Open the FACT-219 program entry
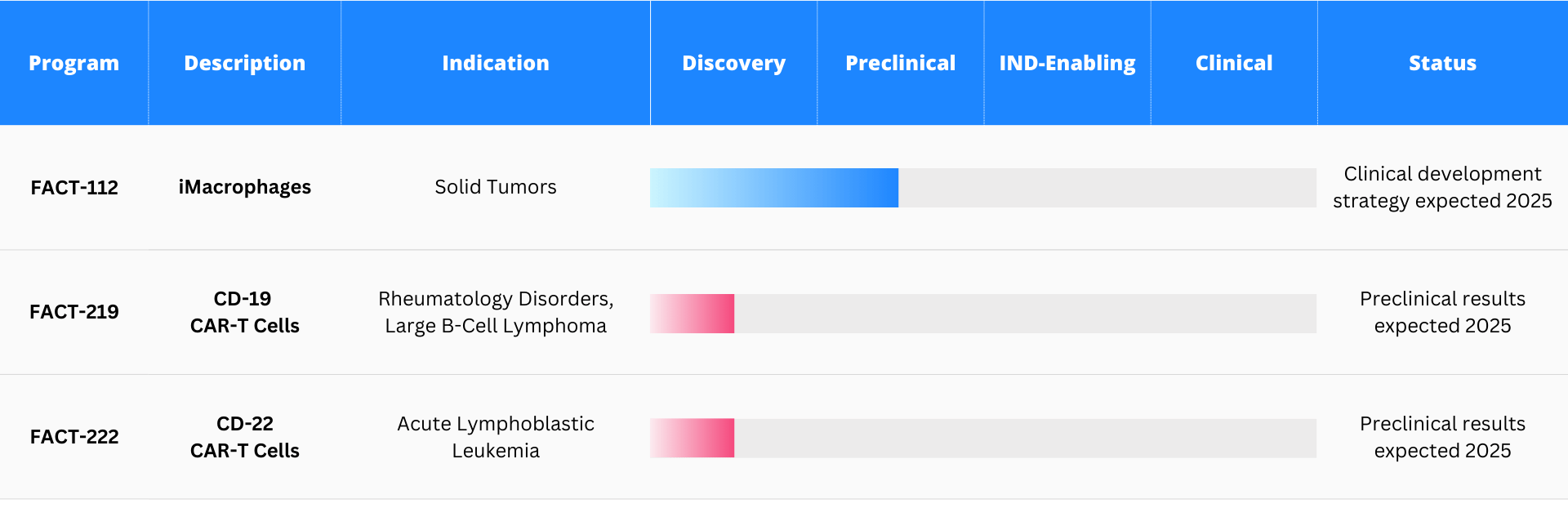Viewport: 1568px width, 508px height. [74, 312]
